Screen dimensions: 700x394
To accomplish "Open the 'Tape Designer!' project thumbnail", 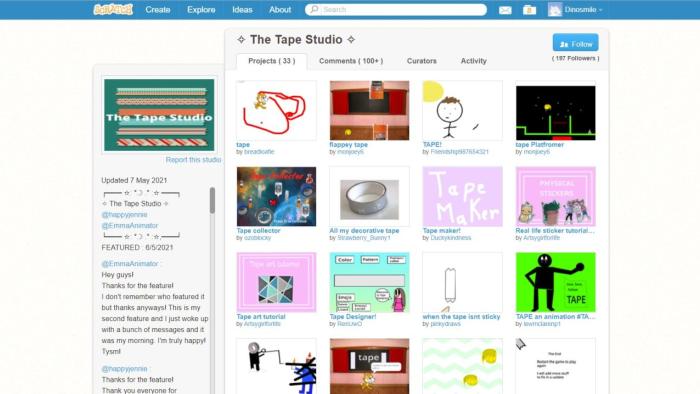I will pos(369,282).
